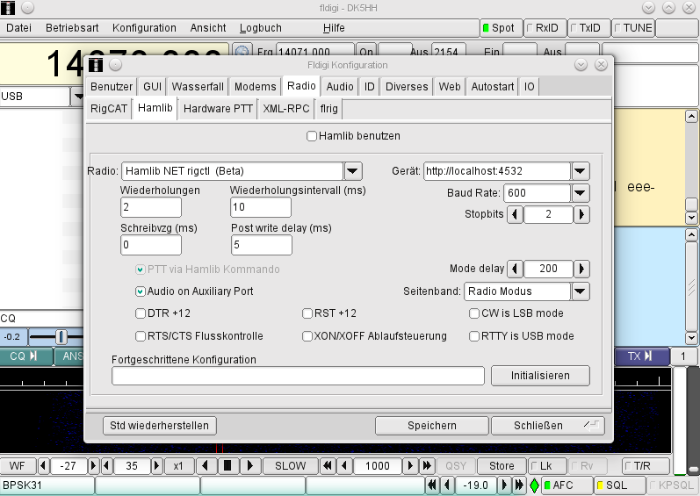
Task: Switch to the Audio tab
Action: [x=340, y=87]
